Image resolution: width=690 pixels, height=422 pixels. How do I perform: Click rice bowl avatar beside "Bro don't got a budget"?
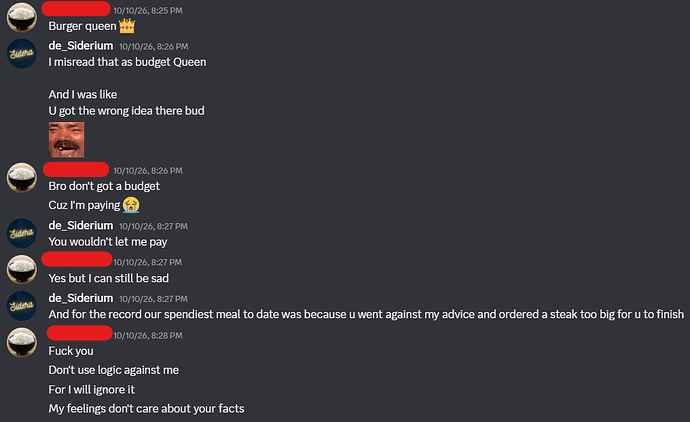22,178
